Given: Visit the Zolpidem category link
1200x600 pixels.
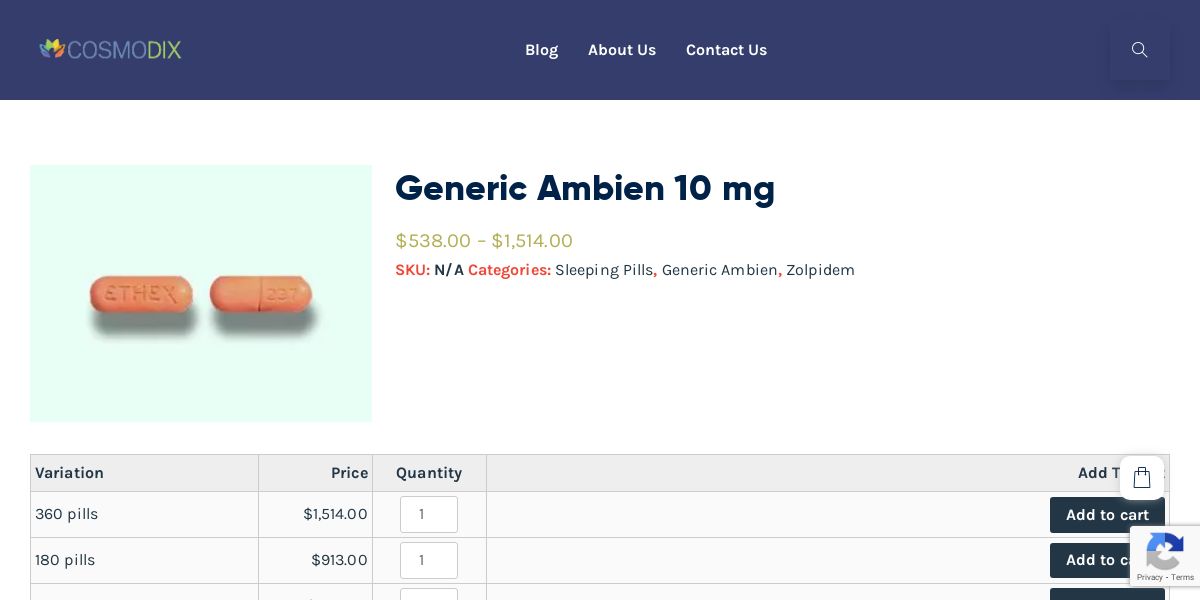Looking at the screenshot, I should [820, 270].
